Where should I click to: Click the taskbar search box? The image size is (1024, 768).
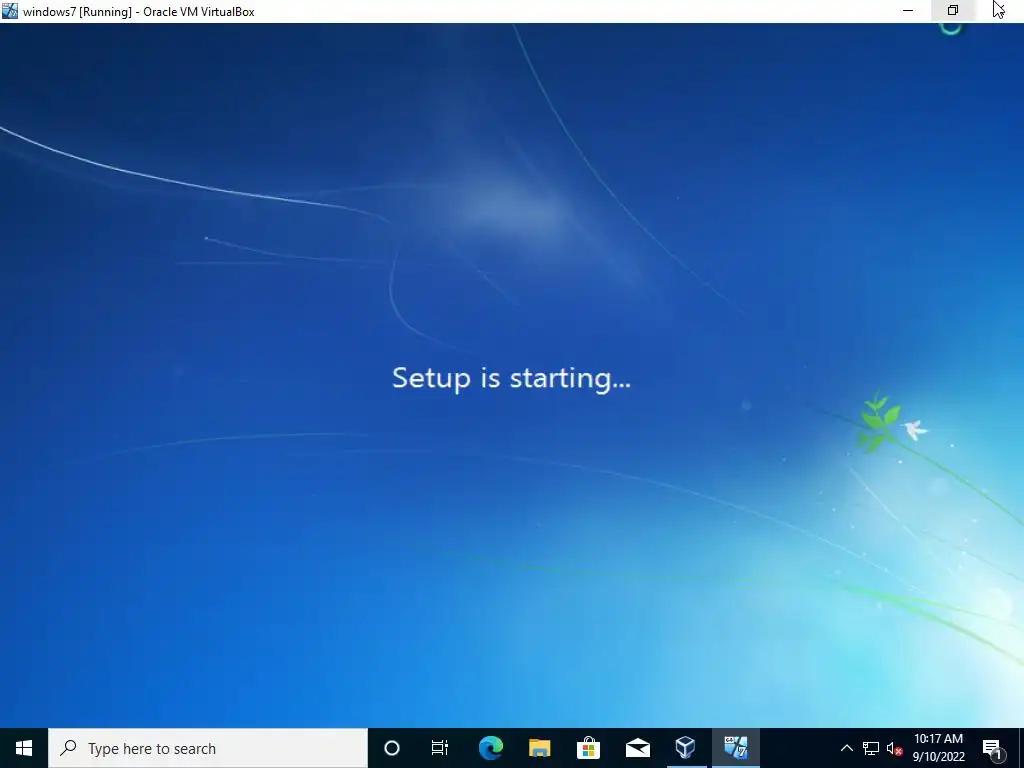point(208,748)
